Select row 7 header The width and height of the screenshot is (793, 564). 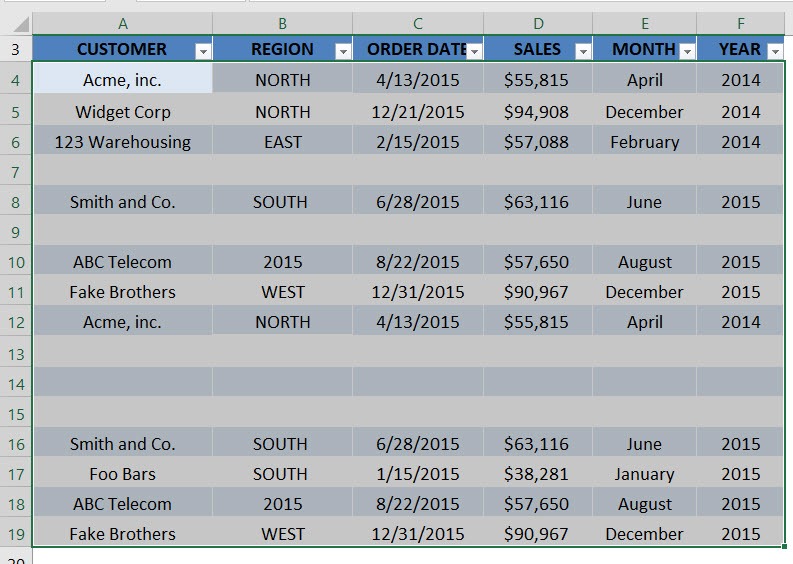coord(16,172)
